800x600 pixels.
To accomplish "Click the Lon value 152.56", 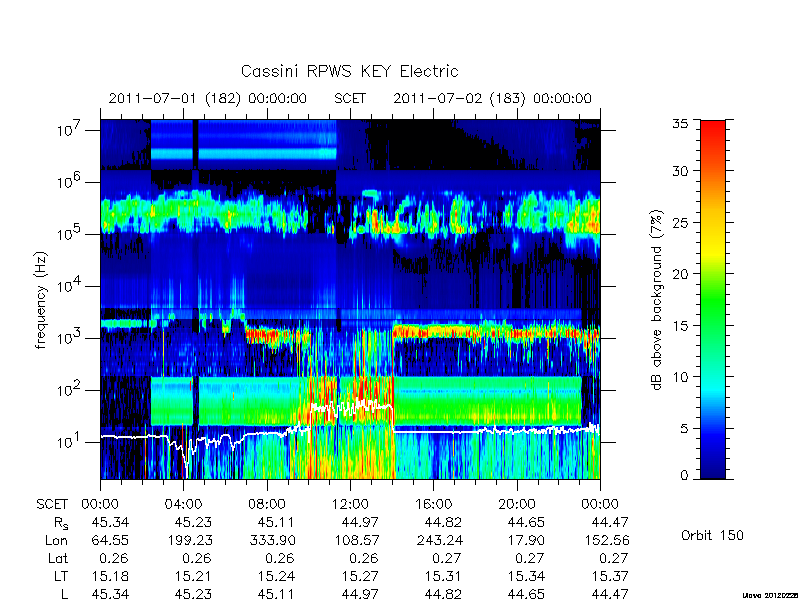I will pyautogui.click(x=607, y=540).
